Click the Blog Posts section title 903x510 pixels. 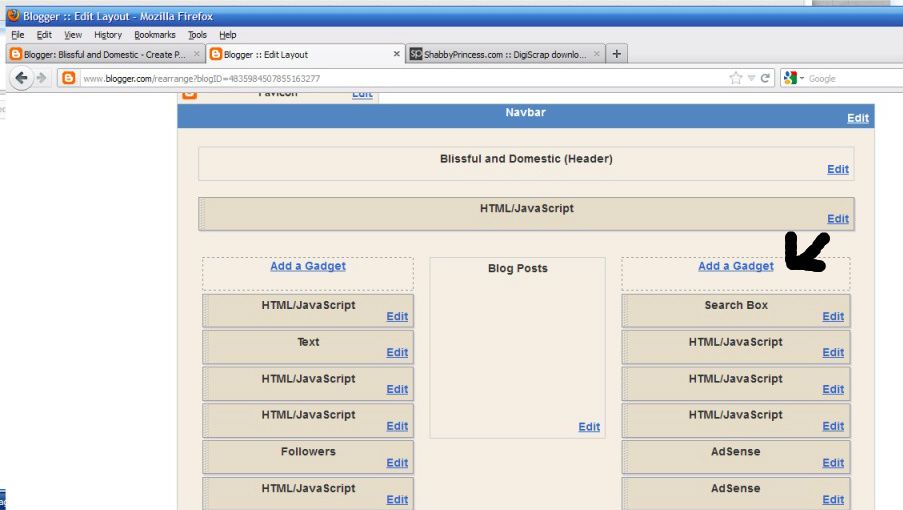(518, 268)
